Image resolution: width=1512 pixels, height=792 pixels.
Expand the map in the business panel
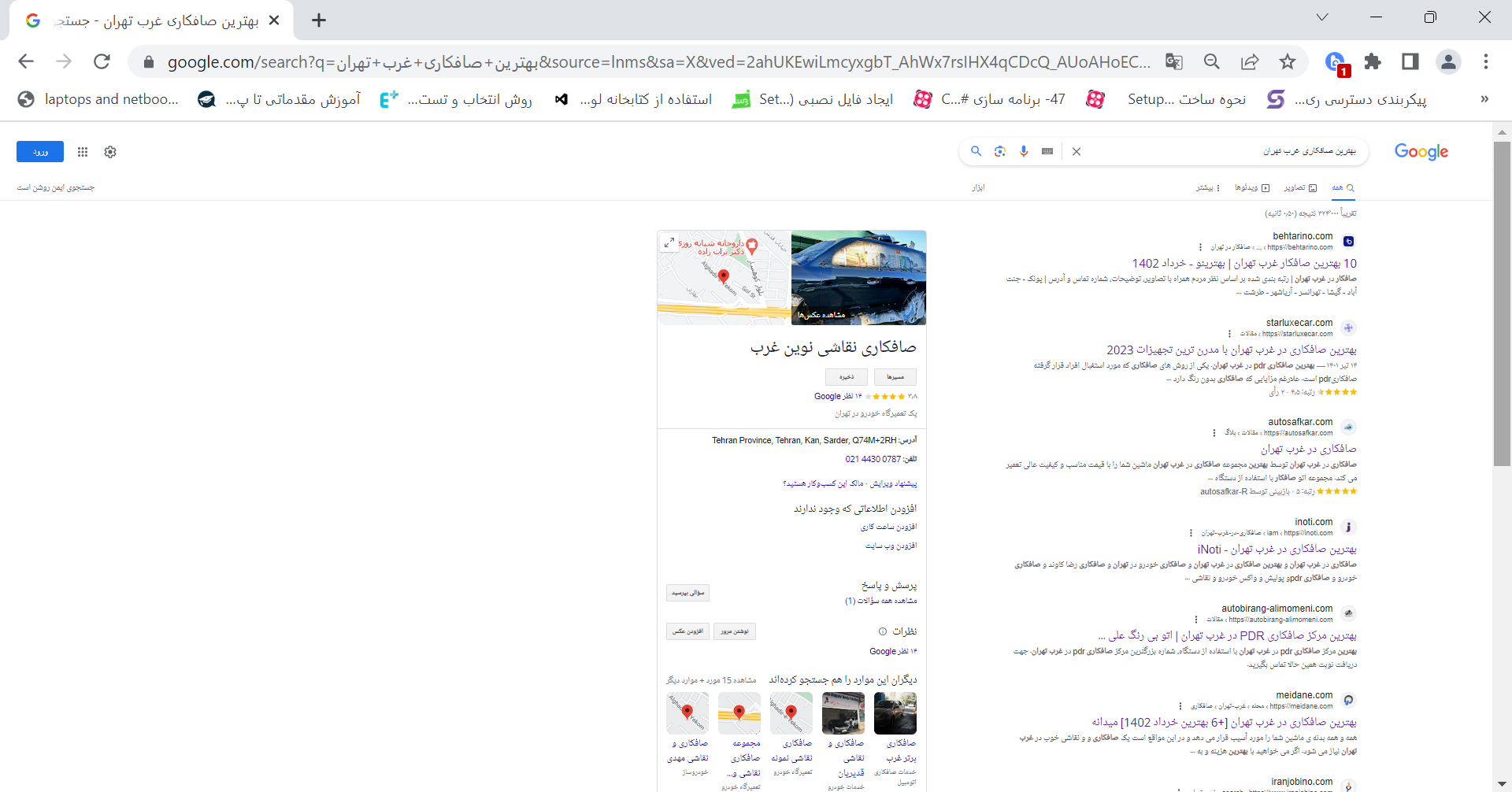point(669,242)
